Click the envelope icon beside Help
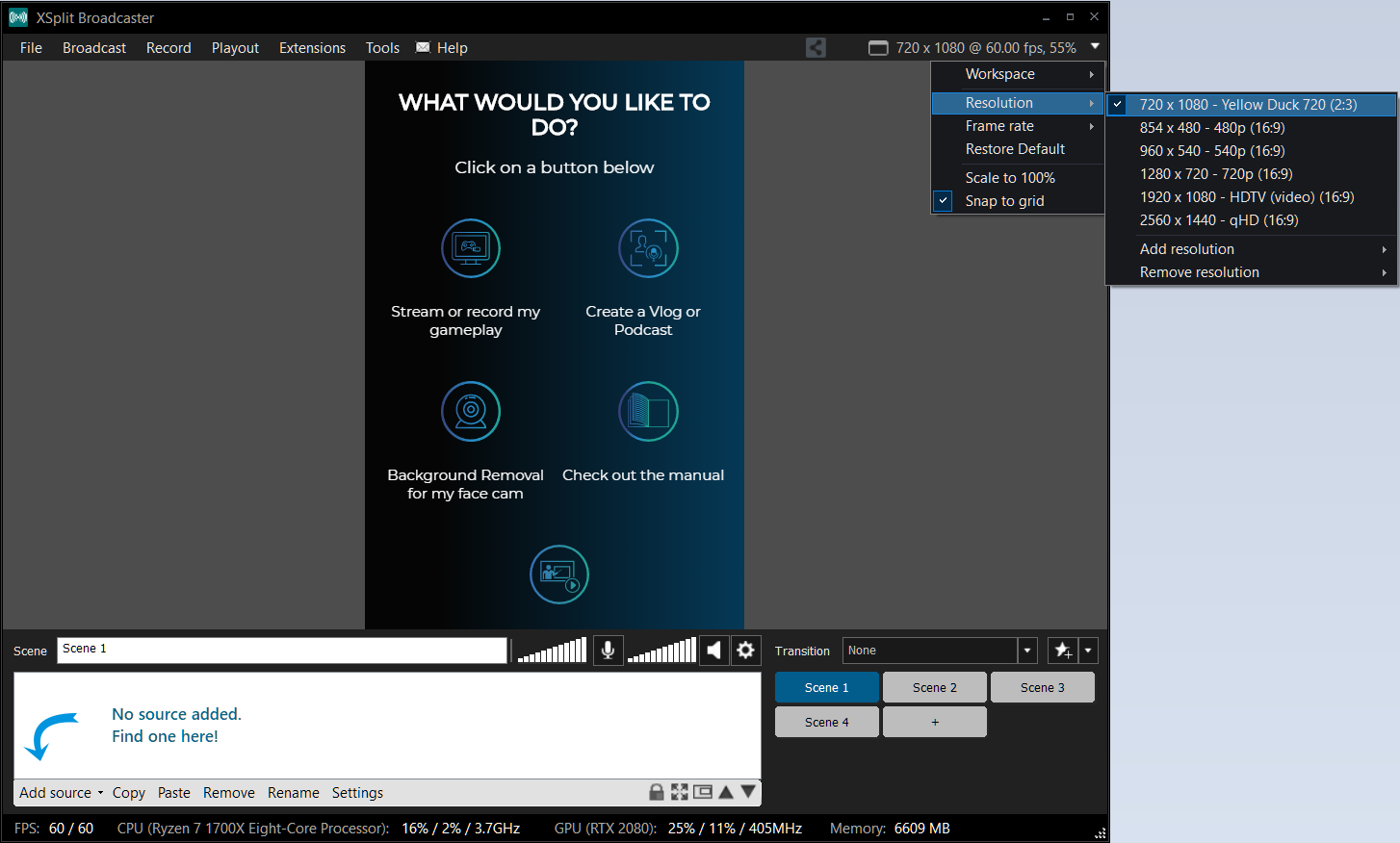 (x=423, y=47)
